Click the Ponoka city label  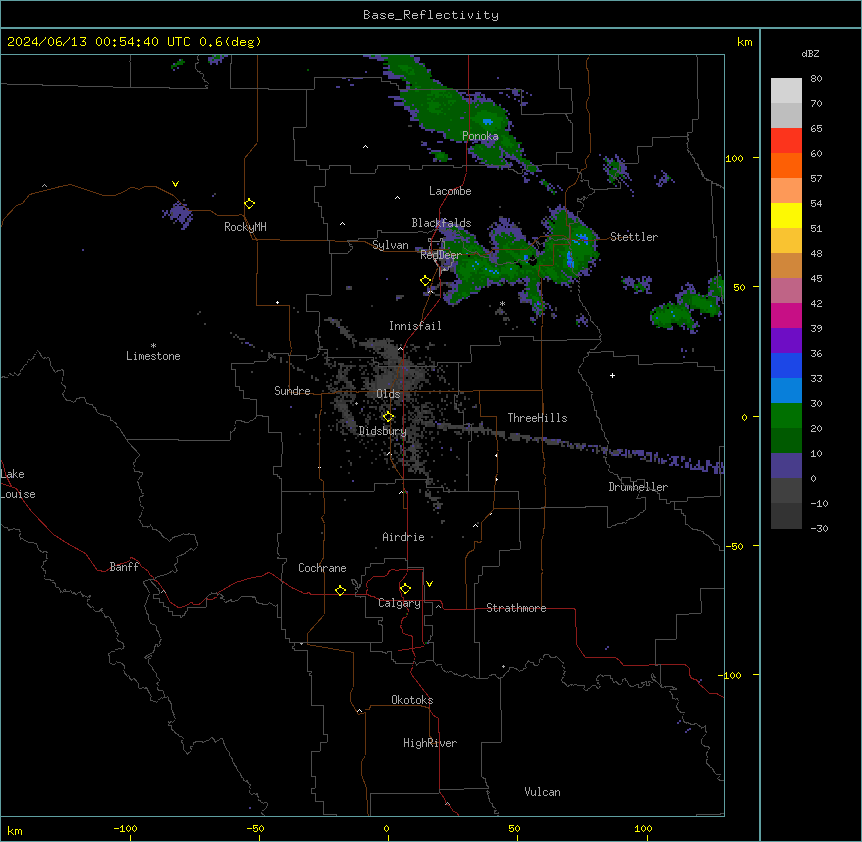tap(480, 136)
